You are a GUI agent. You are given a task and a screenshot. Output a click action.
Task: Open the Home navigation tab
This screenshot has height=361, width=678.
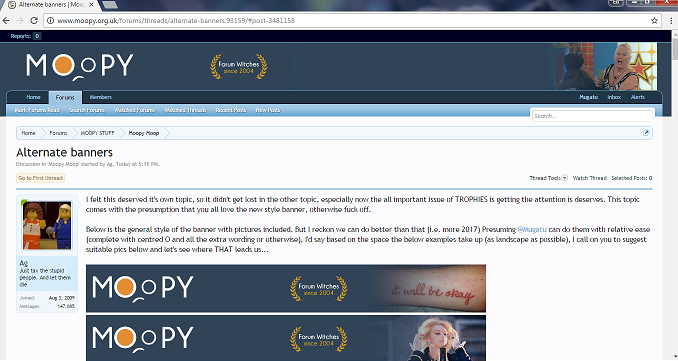click(33, 97)
